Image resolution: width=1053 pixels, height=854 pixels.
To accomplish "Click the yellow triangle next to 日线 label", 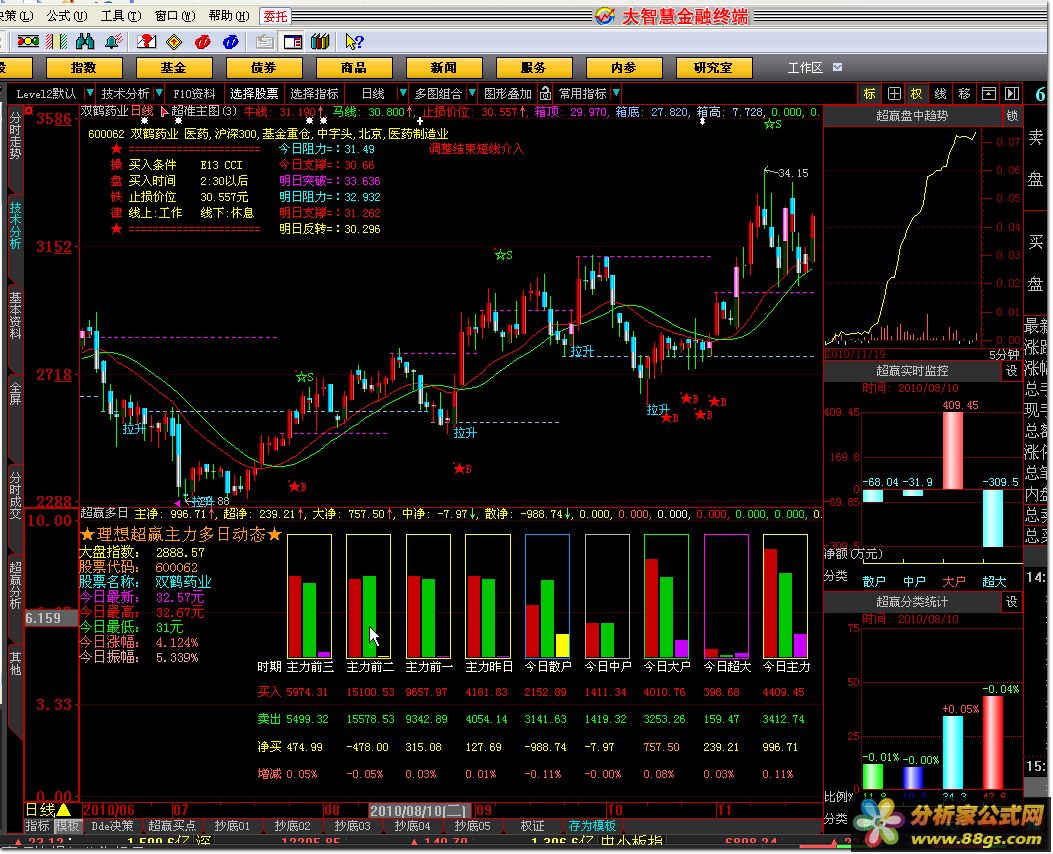I will tap(64, 810).
